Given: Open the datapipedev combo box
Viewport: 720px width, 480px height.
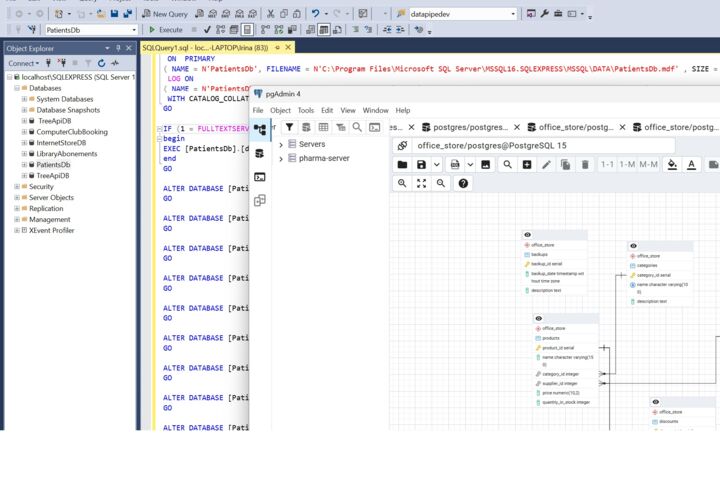Looking at the screenshot, I should [513, 14].
